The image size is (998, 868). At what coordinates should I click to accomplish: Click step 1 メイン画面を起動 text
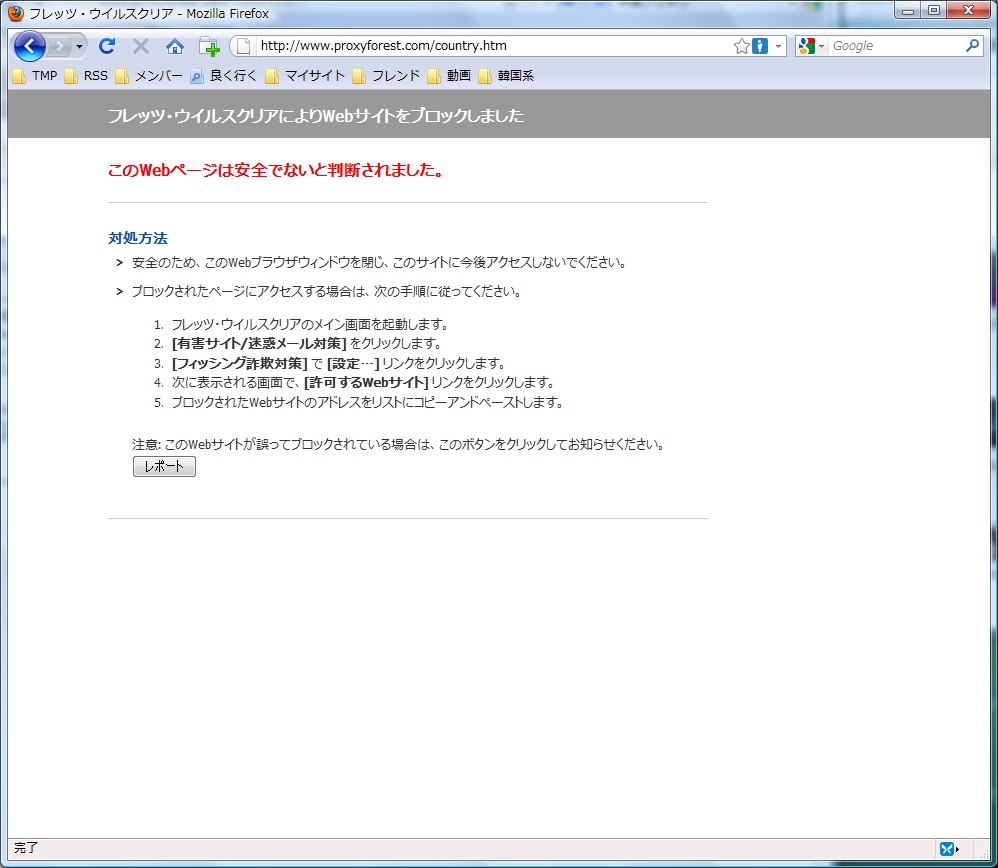click(310, 325)
